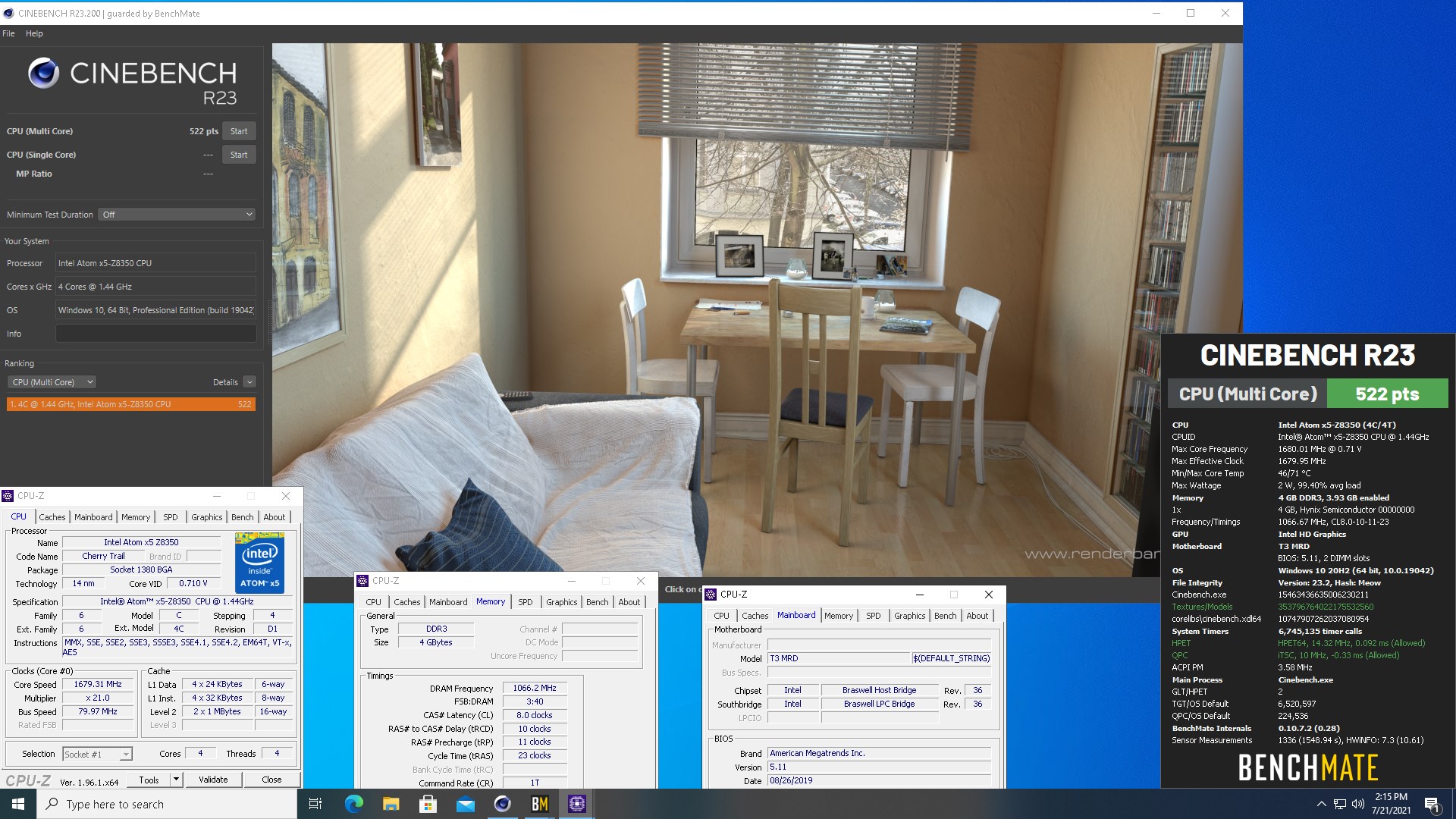Click the CPU-Z icon in the CPU window title bar
This screenshot has height=819, width=1456.
[x=8, y=496]
